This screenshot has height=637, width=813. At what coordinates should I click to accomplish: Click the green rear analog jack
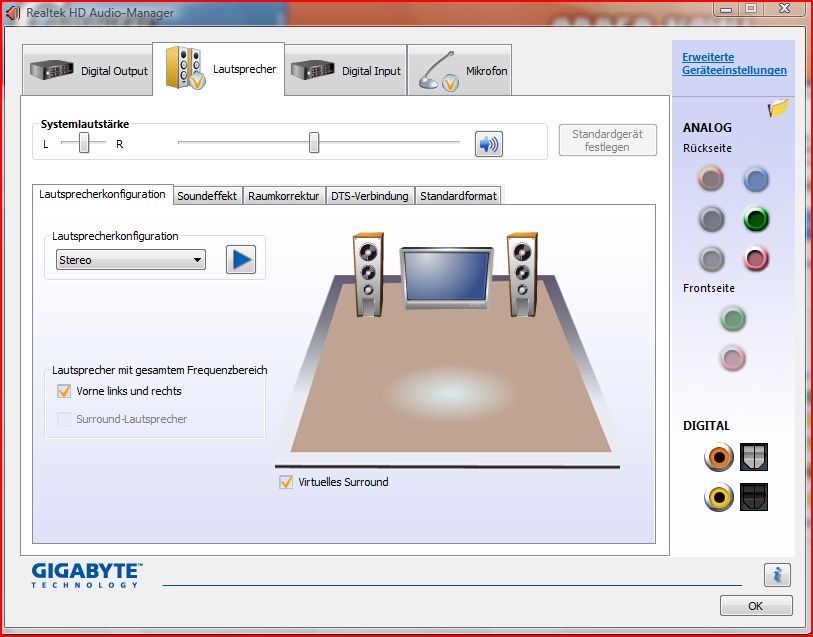pos(755,219)
